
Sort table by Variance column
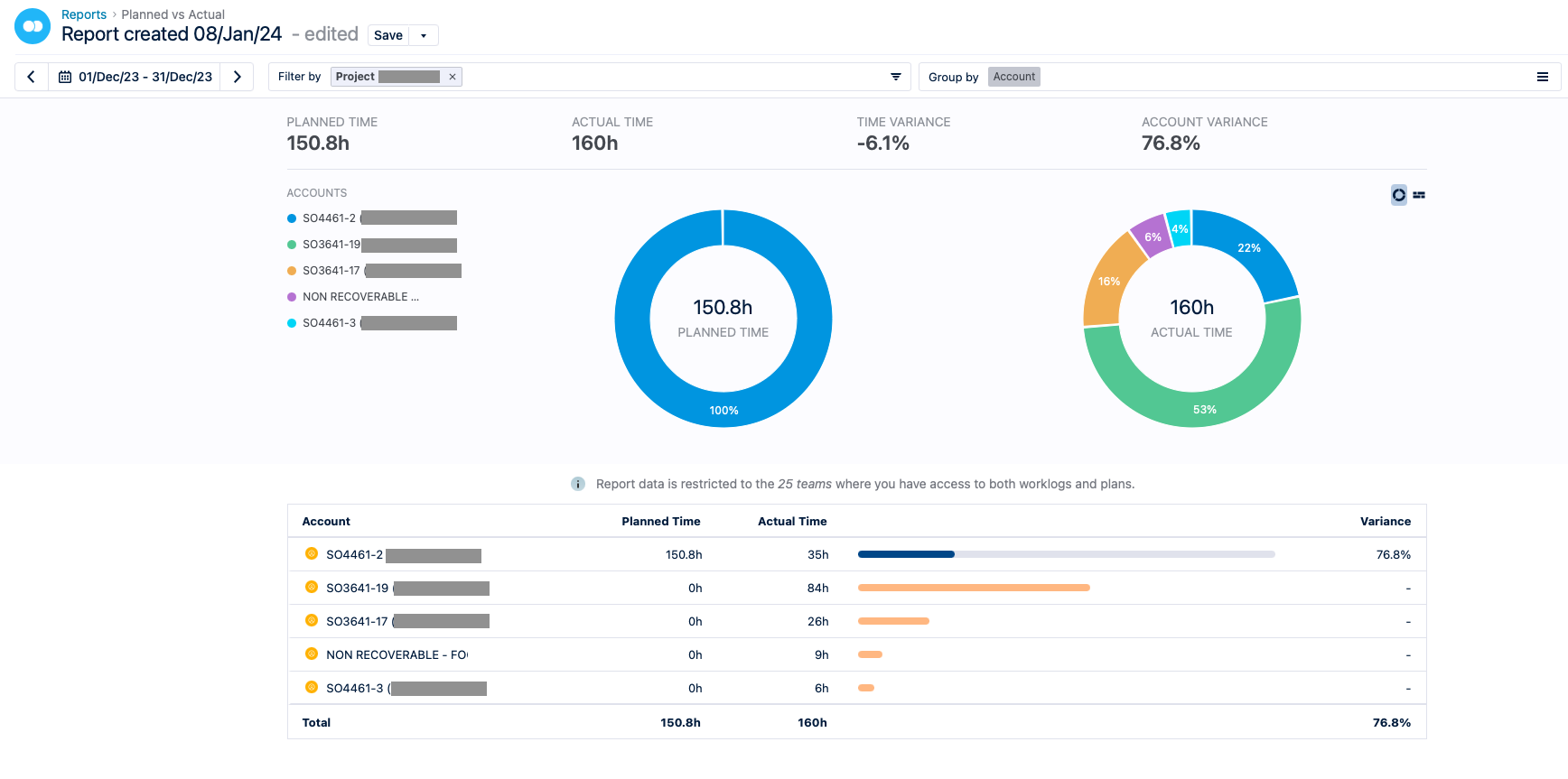pyautogui.click(x=1385, y=521)
